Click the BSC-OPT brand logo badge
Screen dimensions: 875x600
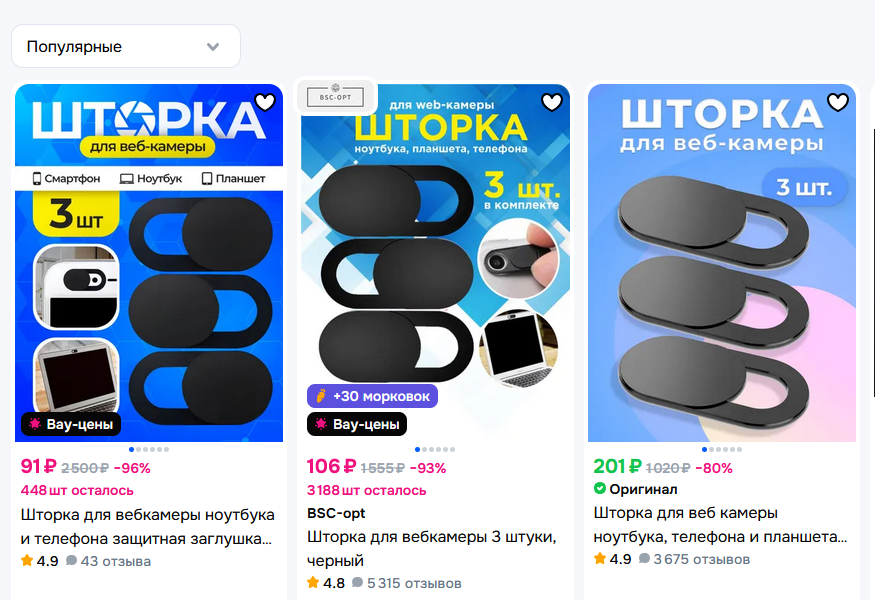[x=335, y=97]
